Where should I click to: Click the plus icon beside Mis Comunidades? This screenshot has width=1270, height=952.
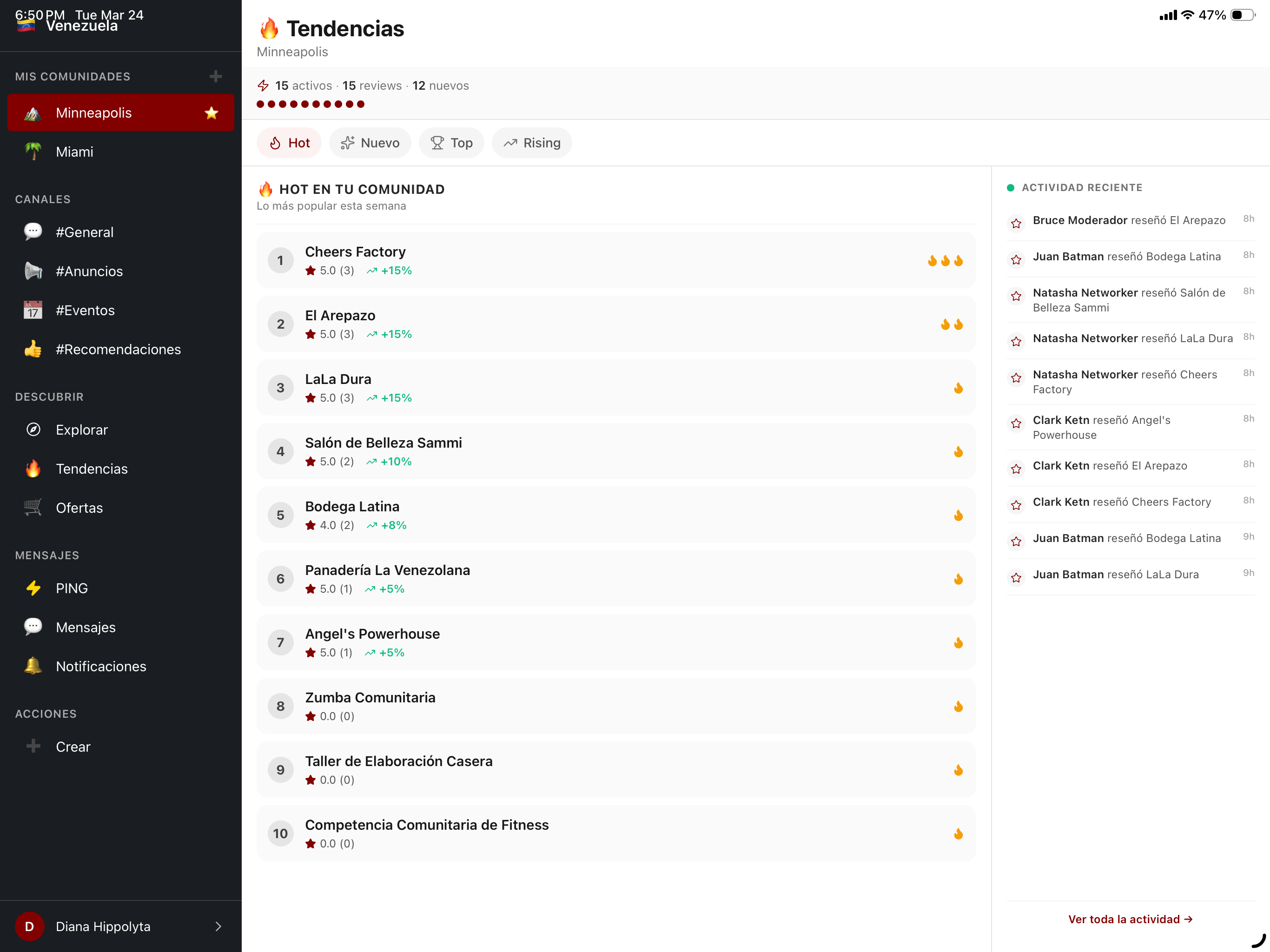click(x=215, y=76)
